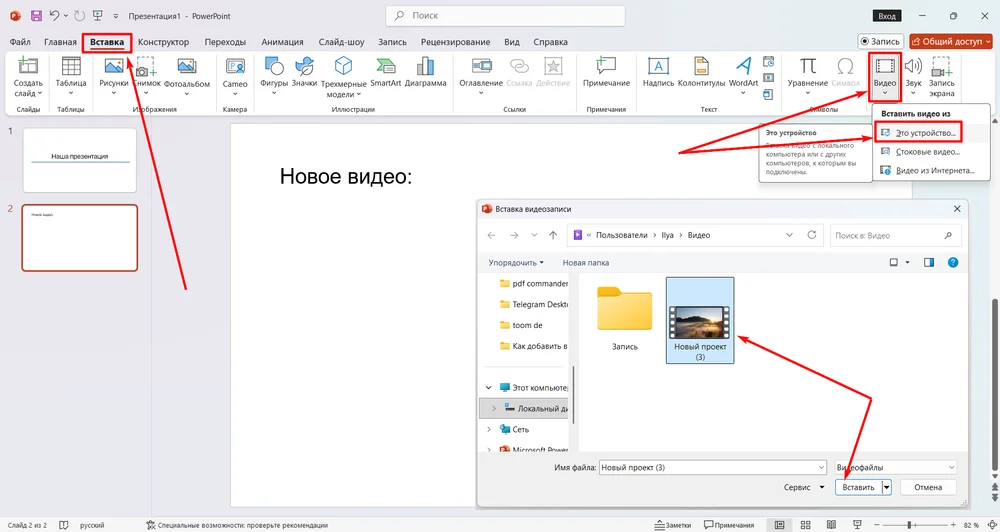Click the Новая папка button

point(585,263)
